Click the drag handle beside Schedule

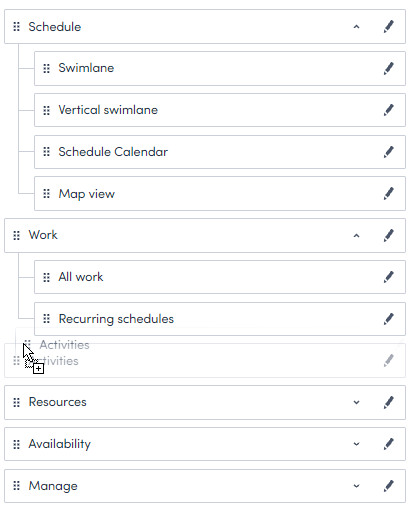16,27
